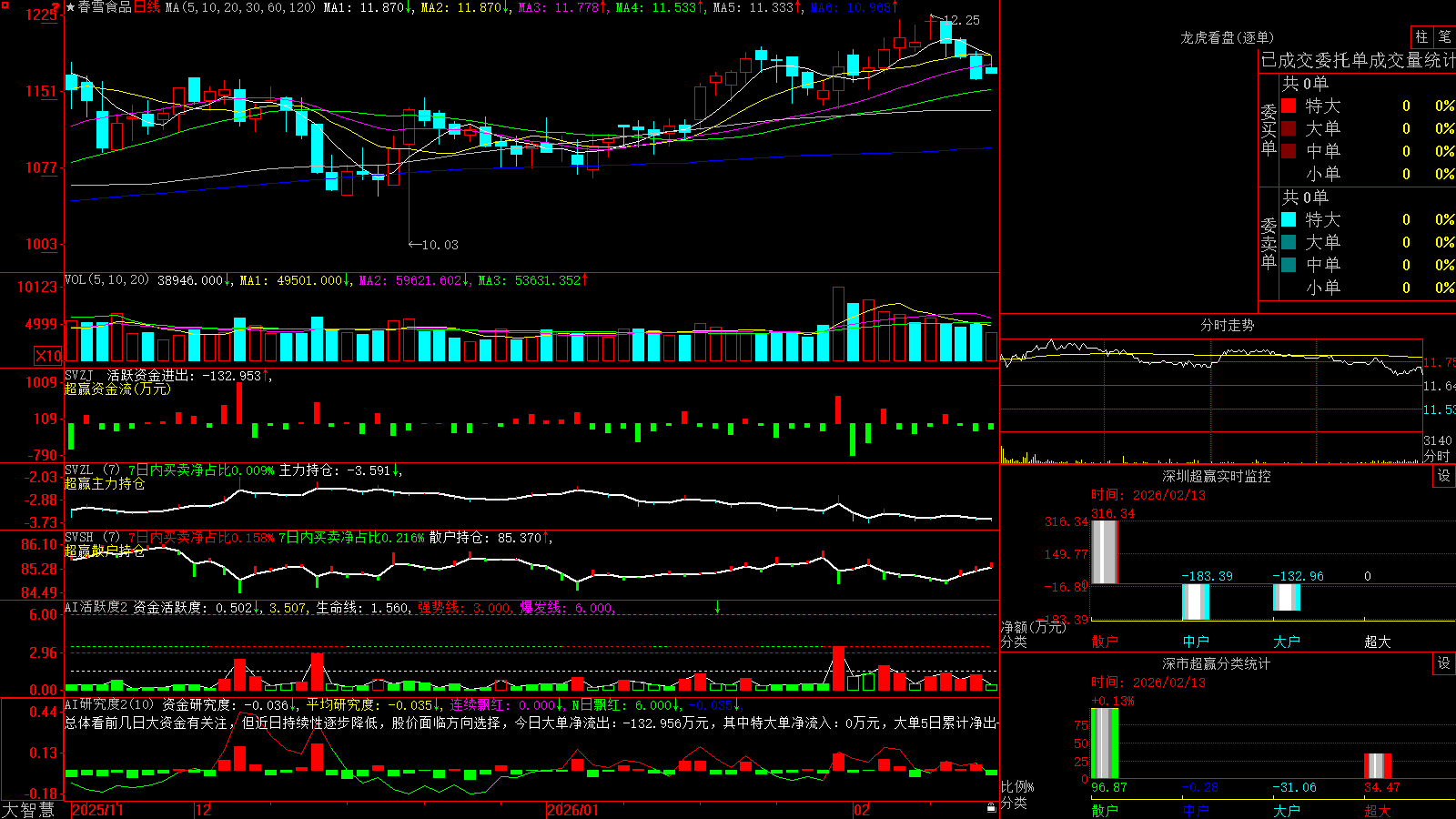This screenshot has height=819, width=1456.
Task: Click the 10.03 low price marker
Action: point(440,245)
